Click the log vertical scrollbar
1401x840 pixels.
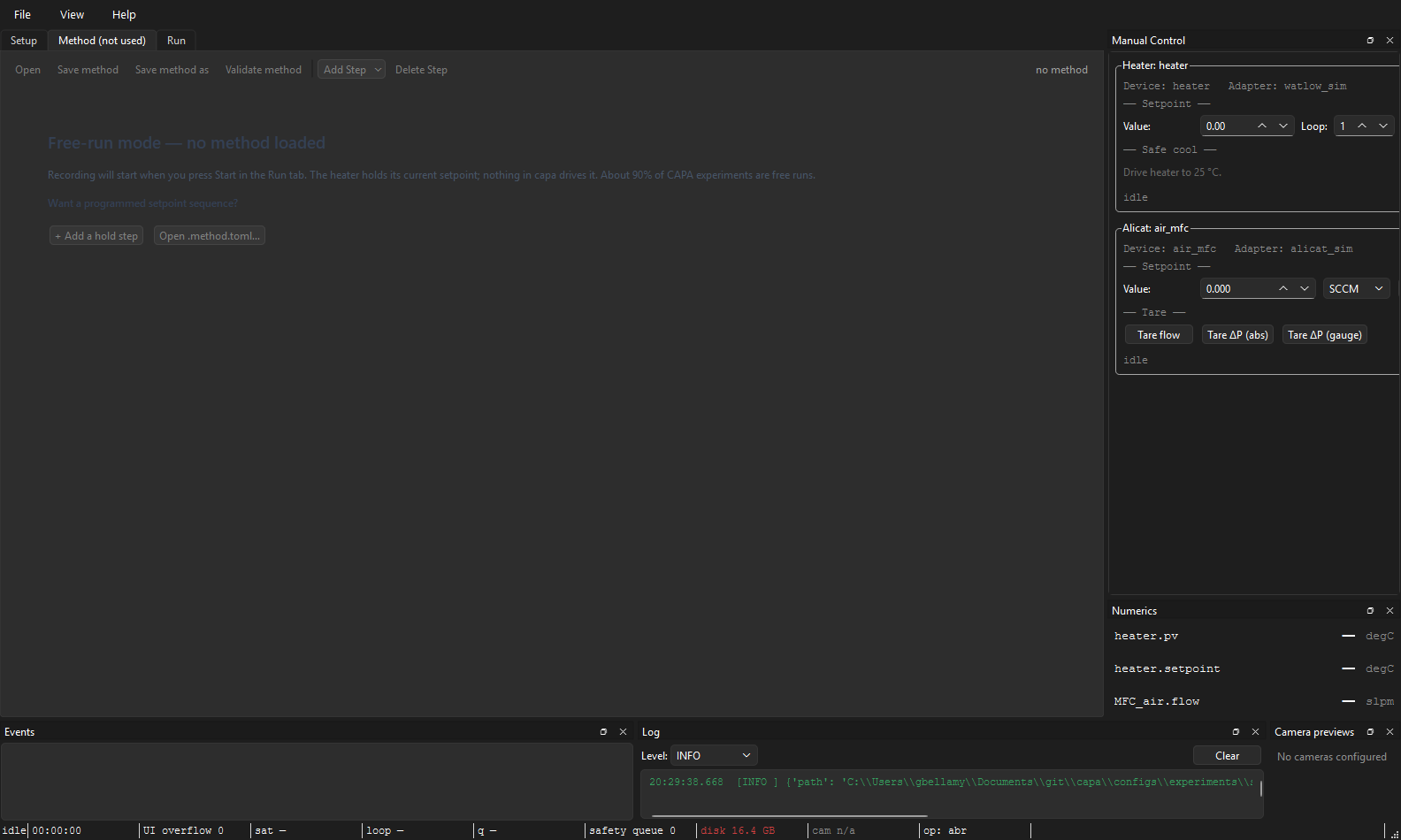(1261, 788)
